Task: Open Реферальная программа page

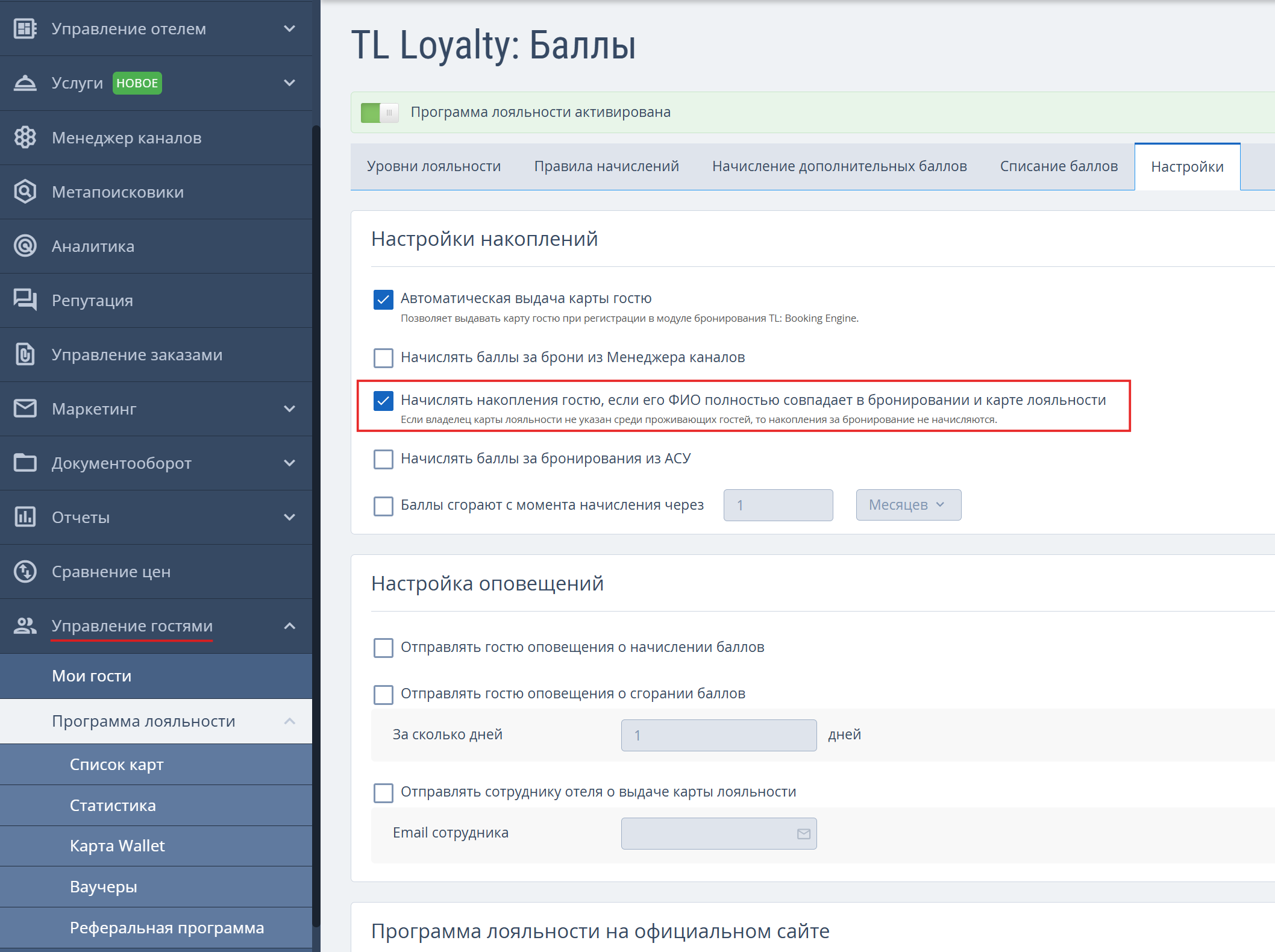Action: pyautogui.click(x=156, y=928)
